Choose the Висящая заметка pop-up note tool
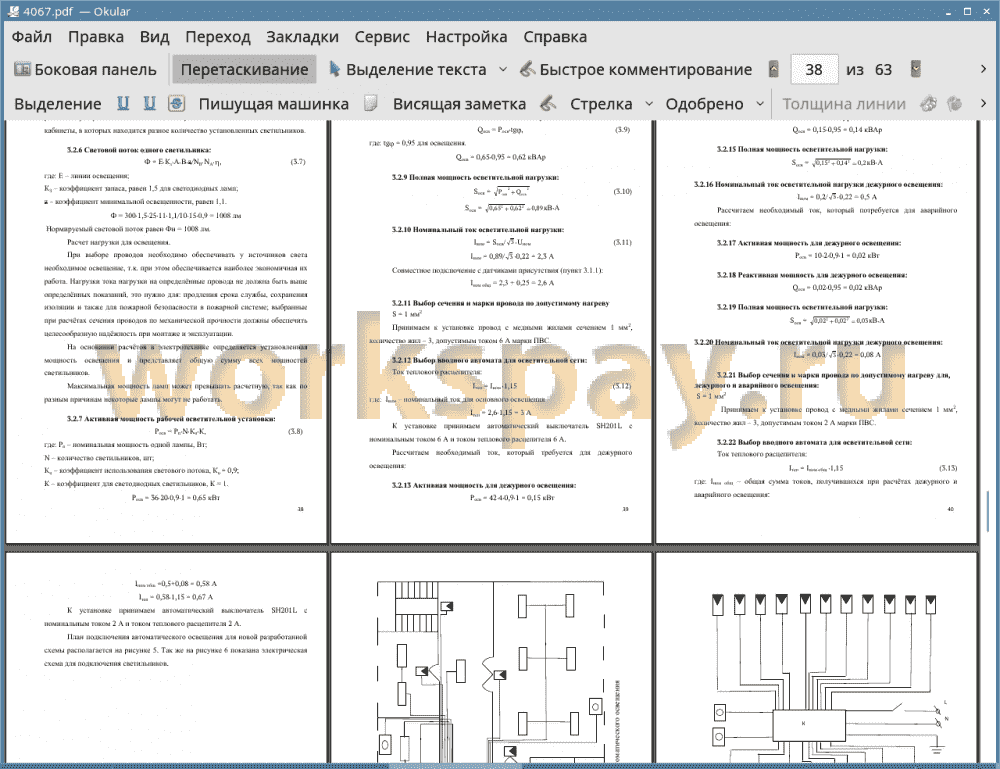This screenshot has height=769, width=1000. pos(459,104)
